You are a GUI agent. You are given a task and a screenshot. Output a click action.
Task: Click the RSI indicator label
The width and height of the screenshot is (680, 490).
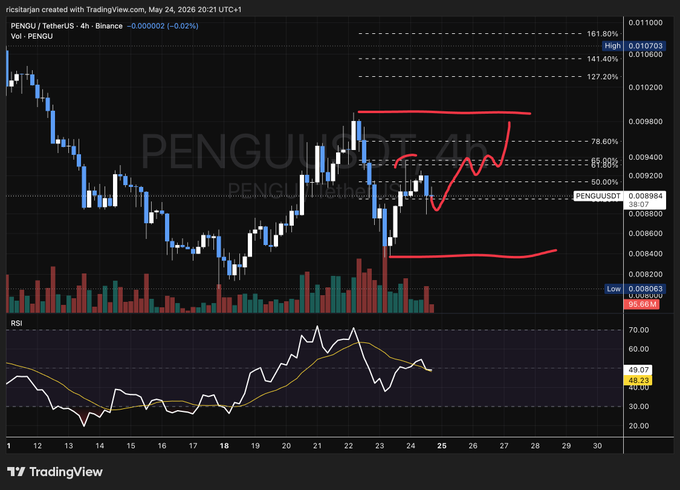(16, 323)
